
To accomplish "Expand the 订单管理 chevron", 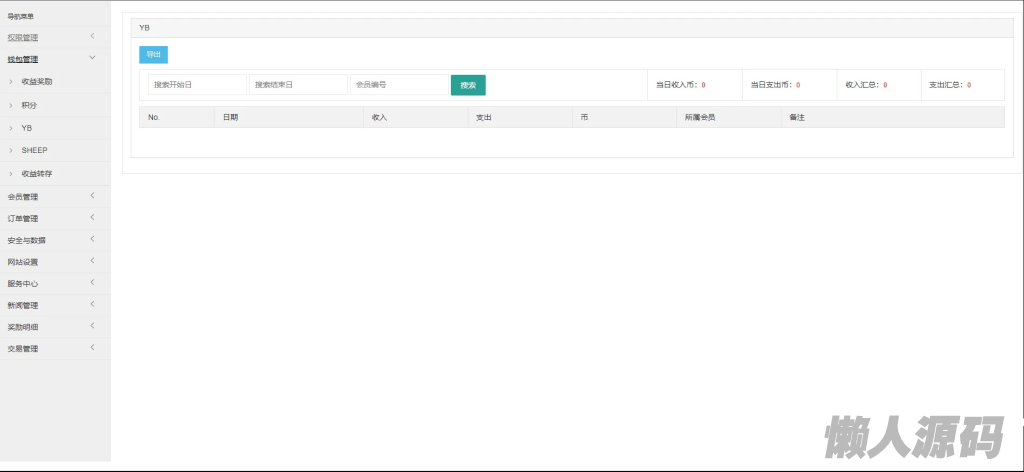I will 93,217.
